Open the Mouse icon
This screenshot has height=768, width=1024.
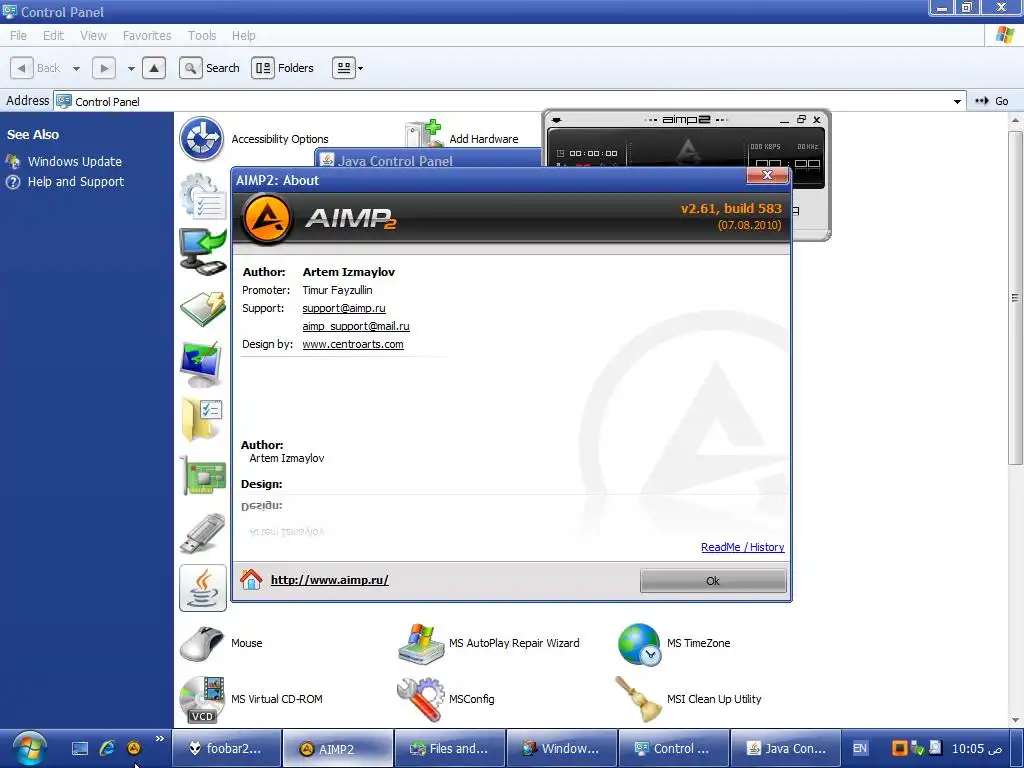202,643
